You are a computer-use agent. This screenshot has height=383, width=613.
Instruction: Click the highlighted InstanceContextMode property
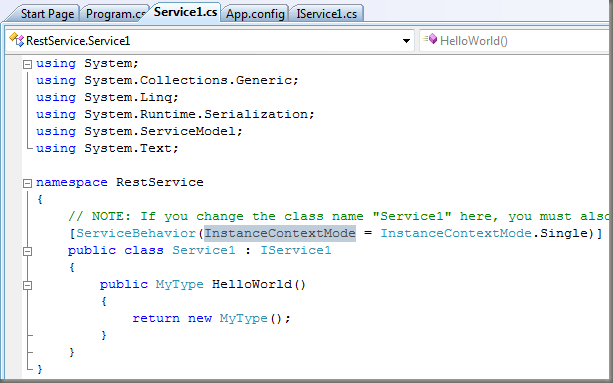(x=280, y=233)
